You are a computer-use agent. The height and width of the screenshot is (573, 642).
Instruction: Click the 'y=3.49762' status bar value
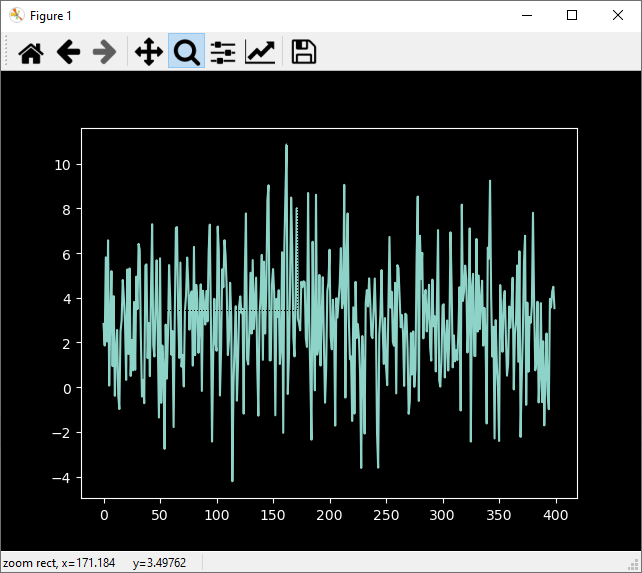pyautogui.click(x=159, y=563)
